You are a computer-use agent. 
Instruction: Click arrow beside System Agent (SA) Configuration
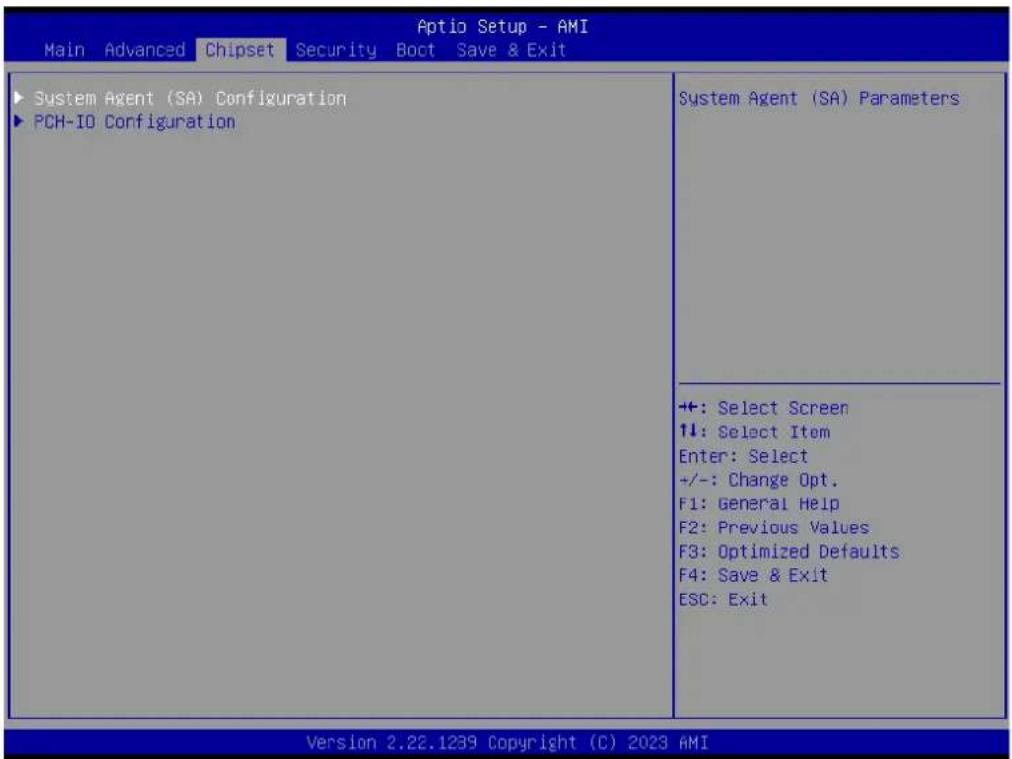(x=19, y=98)
